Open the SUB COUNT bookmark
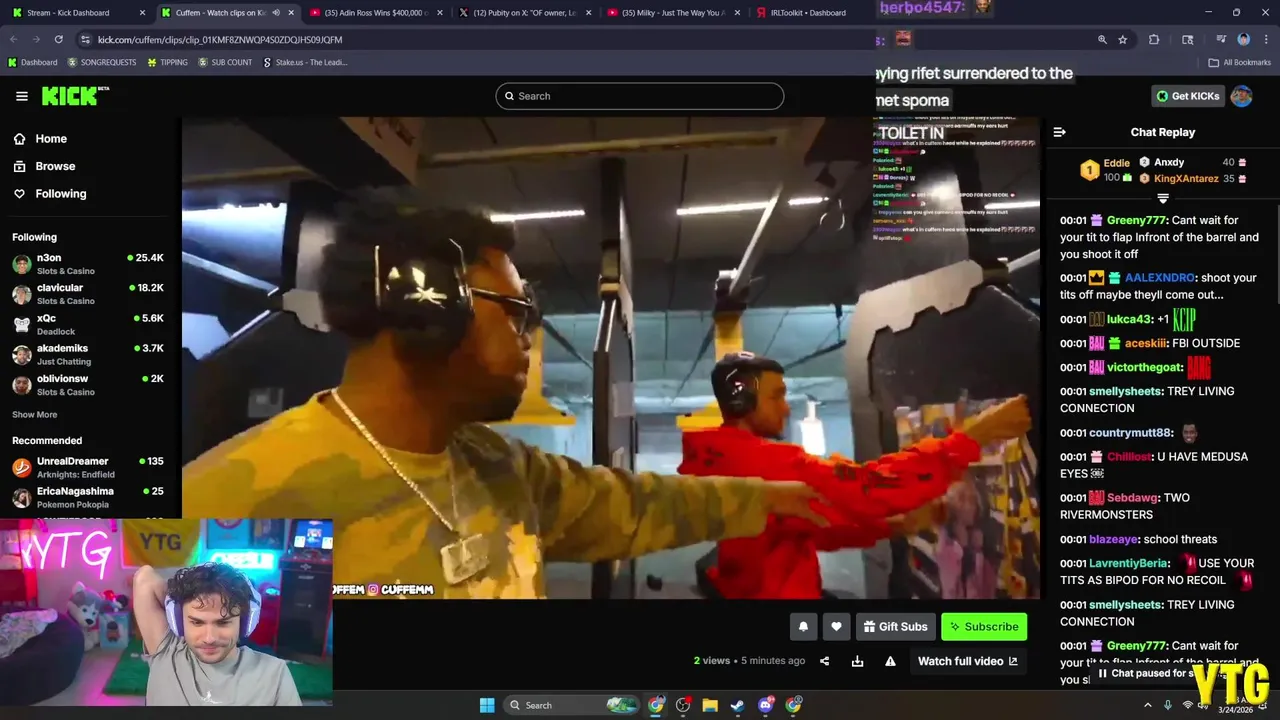The width and height of the screenshot is (1280, 720). (225, 62)
